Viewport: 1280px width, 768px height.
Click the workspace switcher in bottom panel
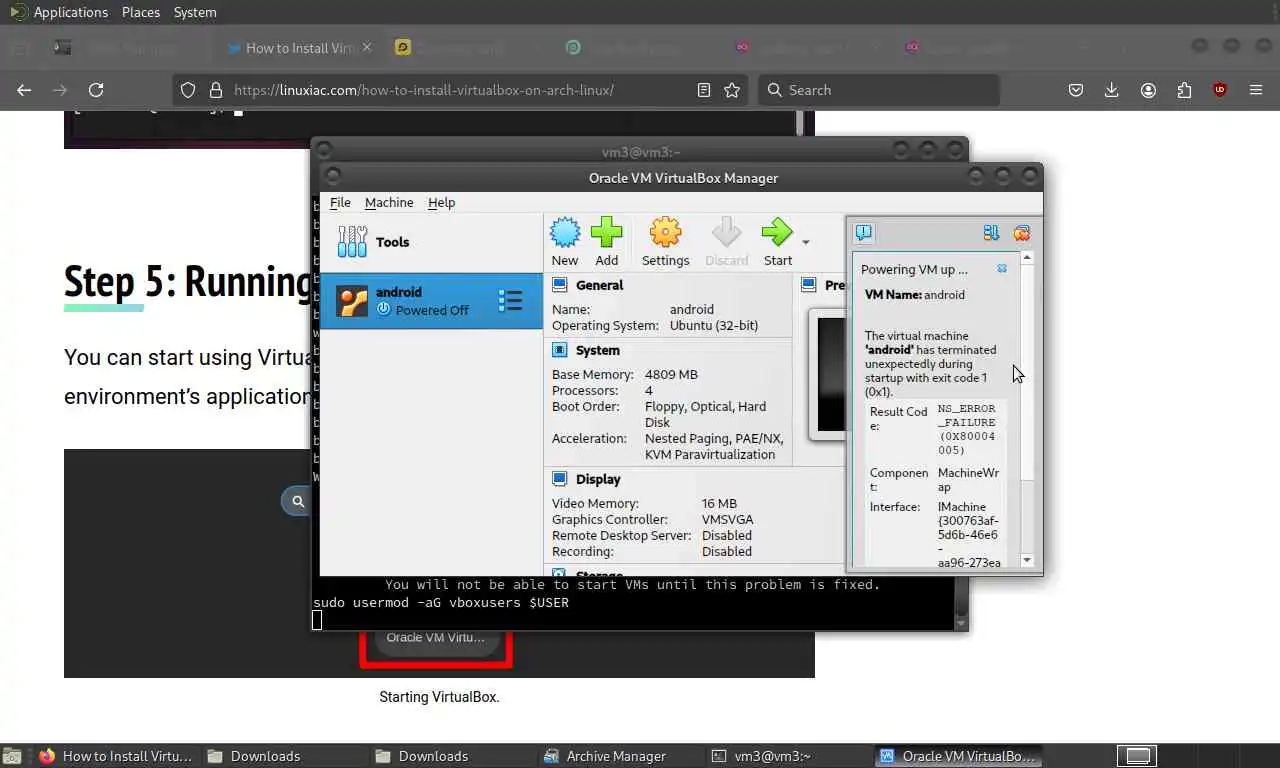[1136, 756]
